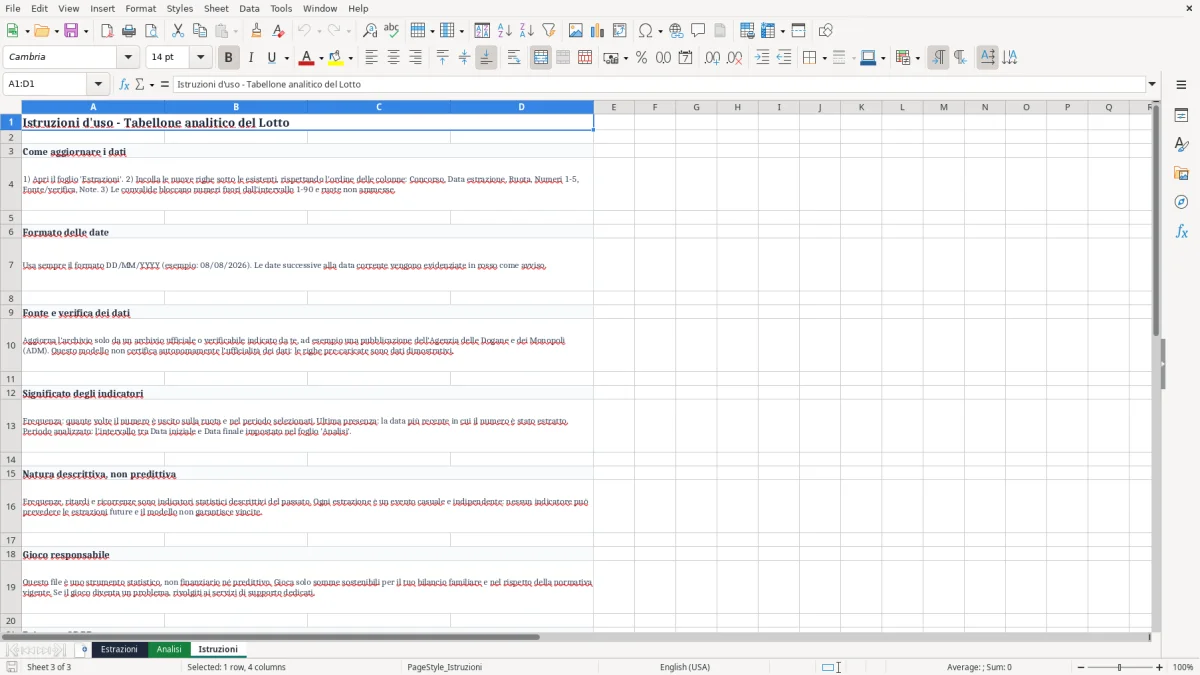Toggle Merge and Center Cells
1200x675 pixels.
(541, 58)
